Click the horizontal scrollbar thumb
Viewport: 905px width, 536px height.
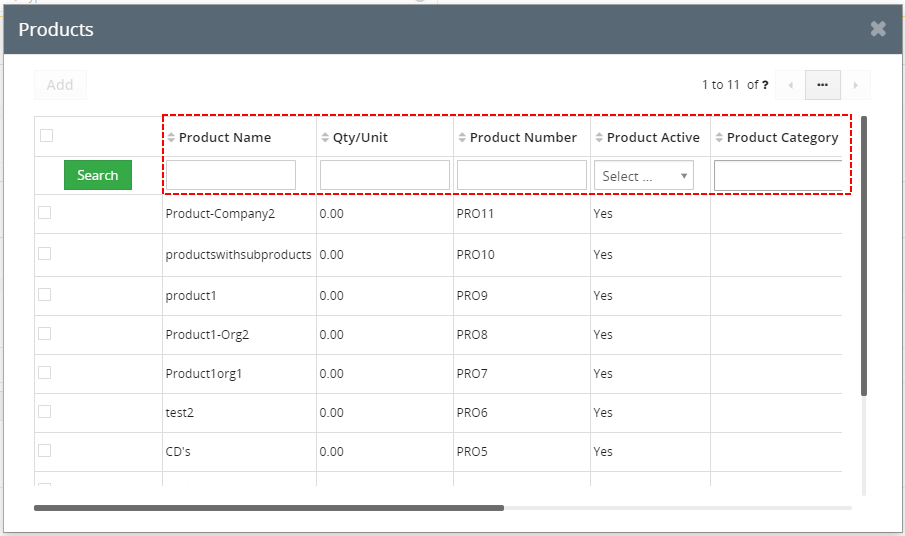(x=269, y=508)
